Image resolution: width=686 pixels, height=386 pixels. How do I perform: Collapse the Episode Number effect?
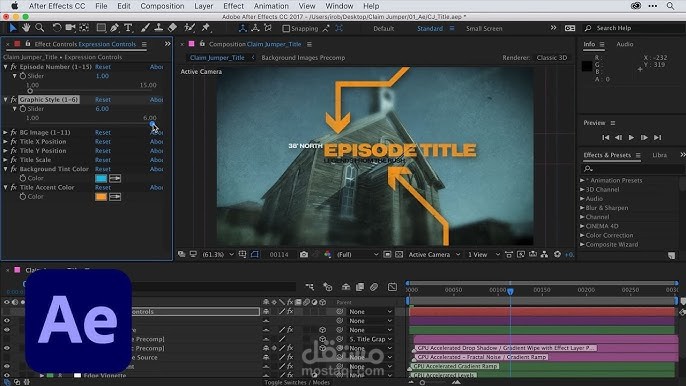tap(6, 67)
